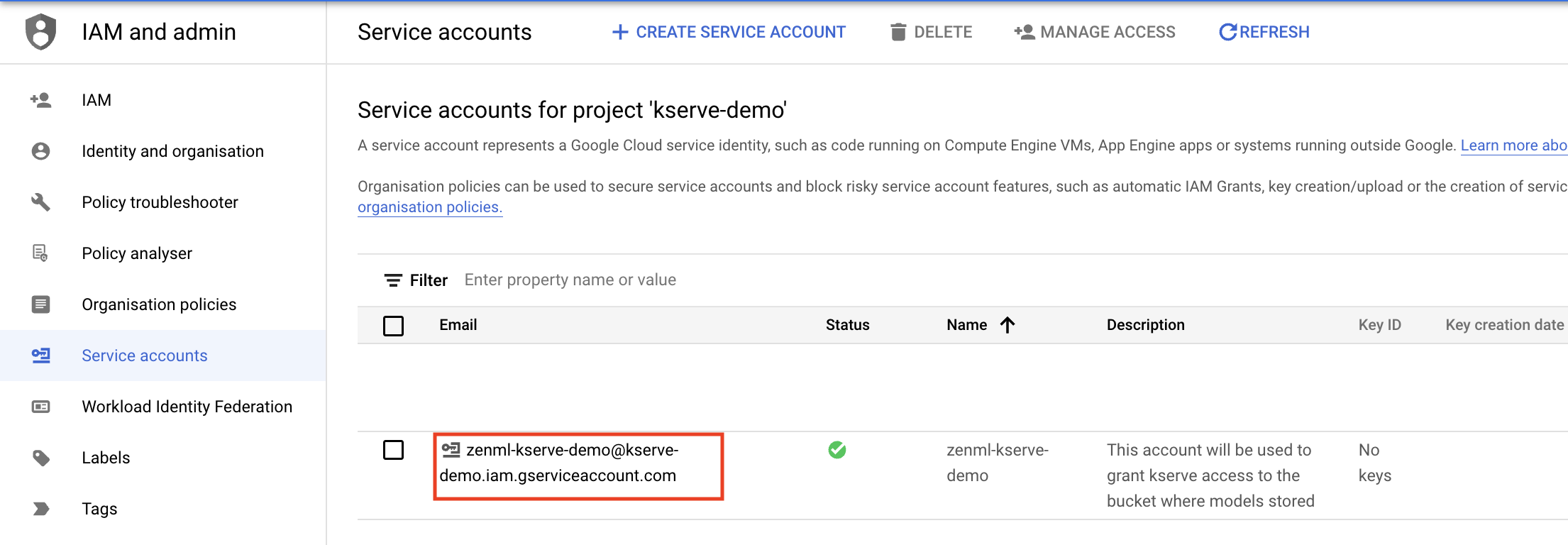Click the IAM person-add icon in sidebar

[40, 100]
